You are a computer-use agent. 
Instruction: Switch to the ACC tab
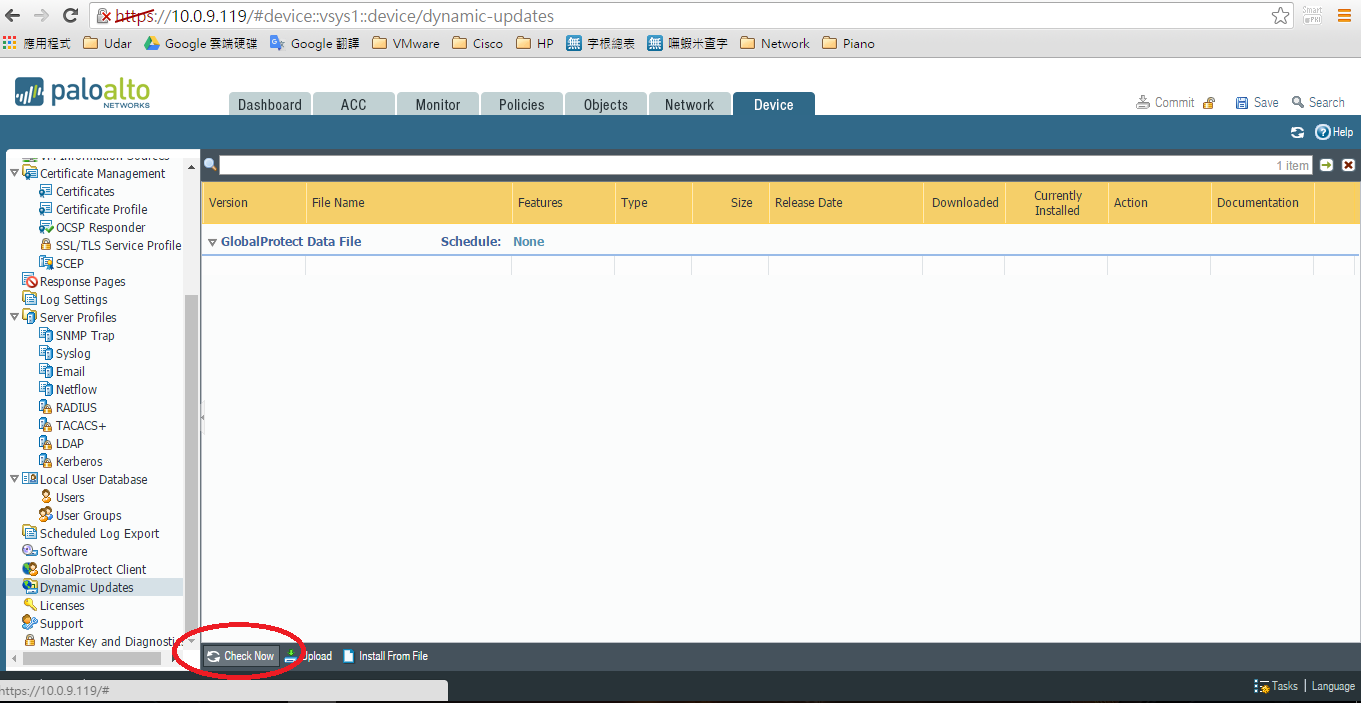353,104
